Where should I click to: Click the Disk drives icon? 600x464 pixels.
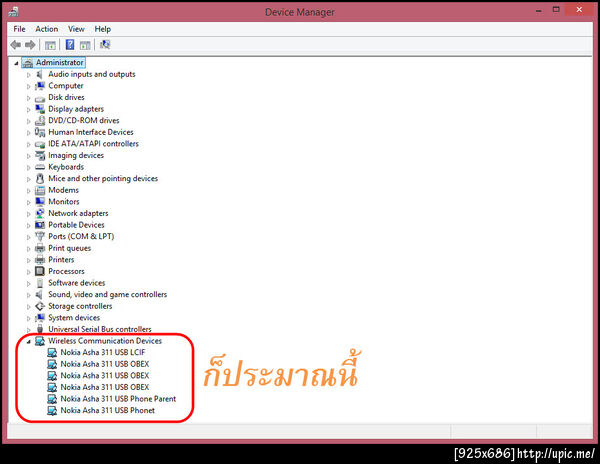[x=40, y=98]
